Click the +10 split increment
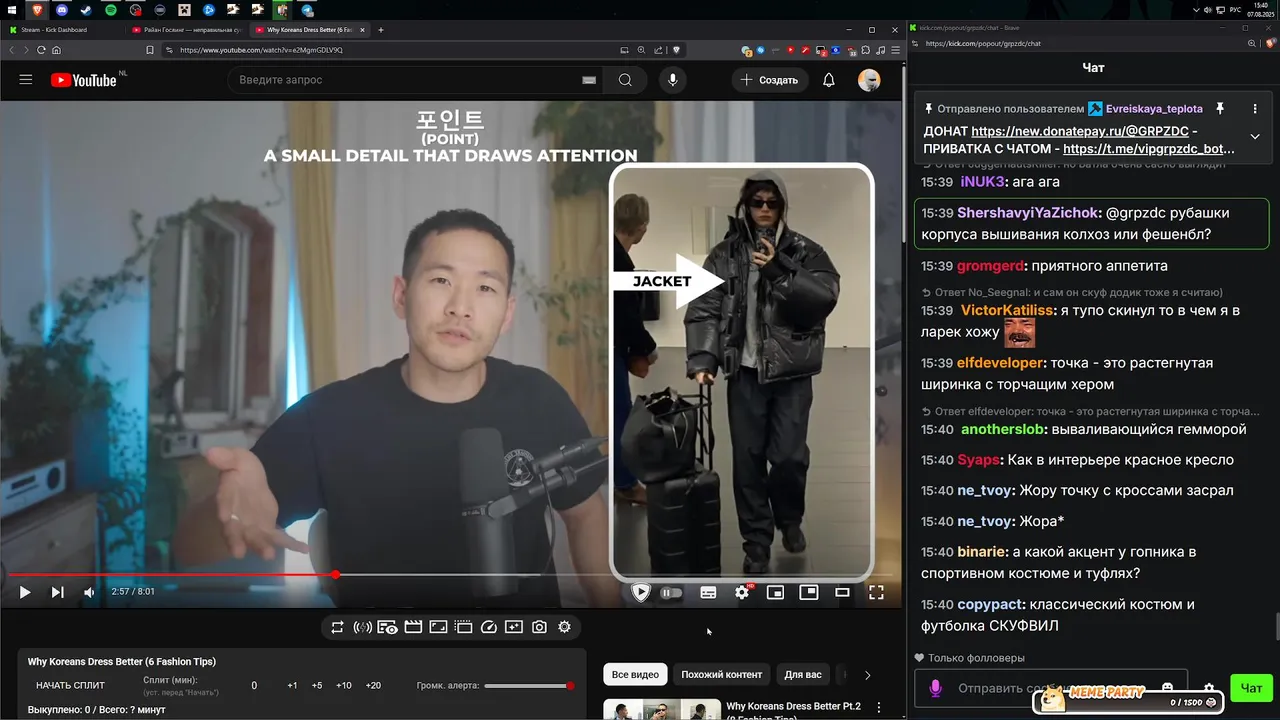 pos(344,686)
